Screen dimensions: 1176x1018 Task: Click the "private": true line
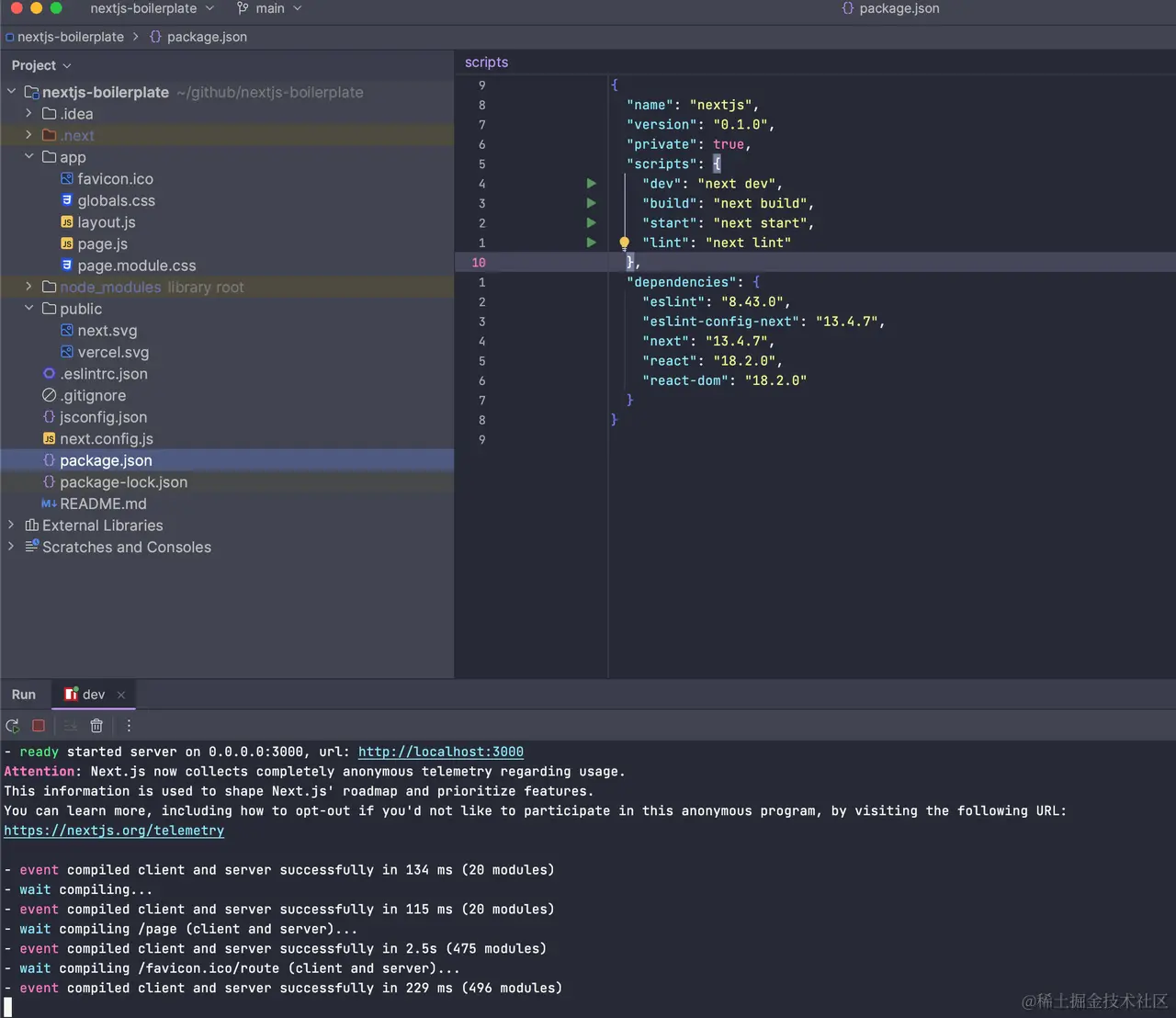689,144
